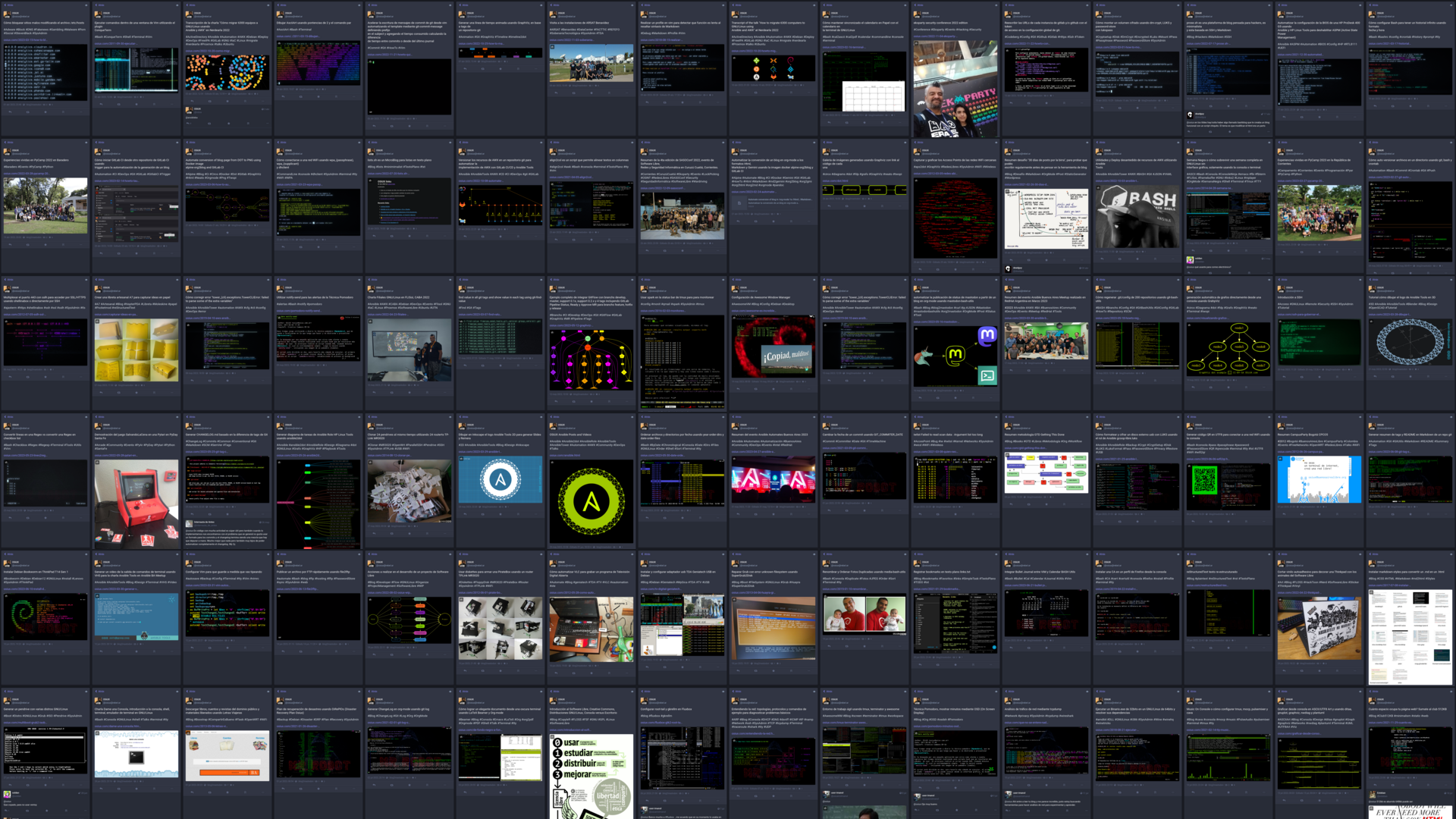Open the green bar chart console image

coord(1228,757)
